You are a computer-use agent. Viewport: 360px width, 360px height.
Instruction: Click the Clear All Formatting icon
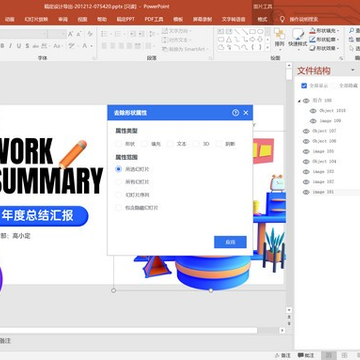click(90, 34)
